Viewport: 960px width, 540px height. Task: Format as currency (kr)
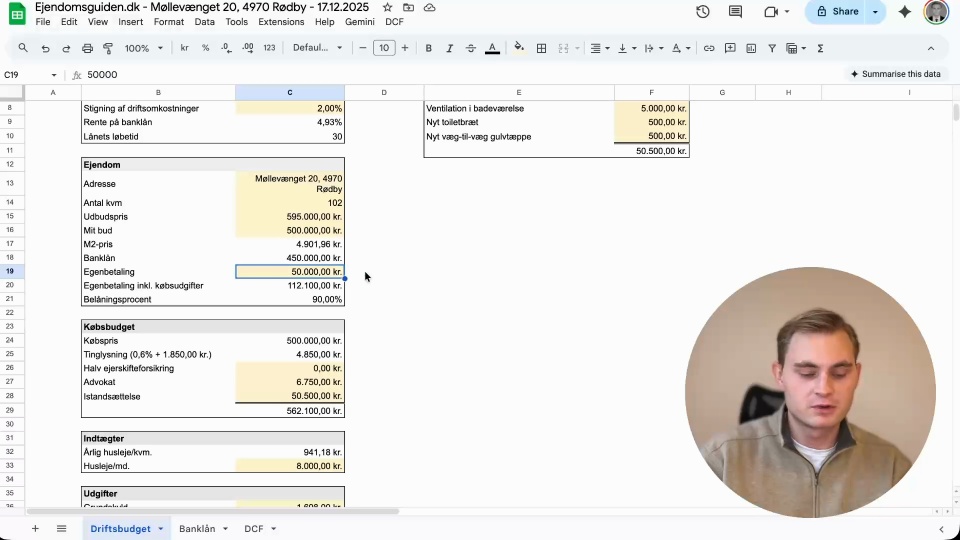click(184, 48)
